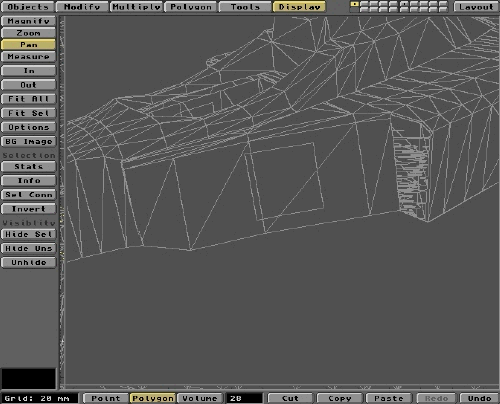Click the Cut button
This screenshot has height=404, width=500.
click(290, 398)
